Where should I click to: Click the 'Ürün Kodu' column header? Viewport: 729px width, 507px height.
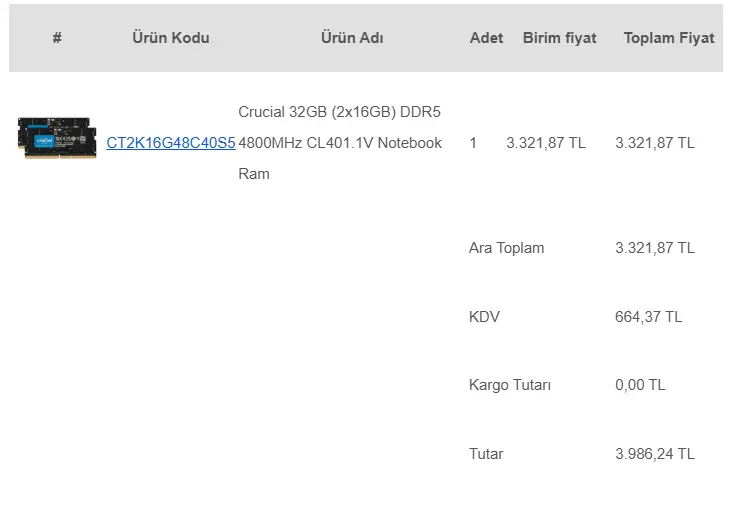click(x=171, y=38)
